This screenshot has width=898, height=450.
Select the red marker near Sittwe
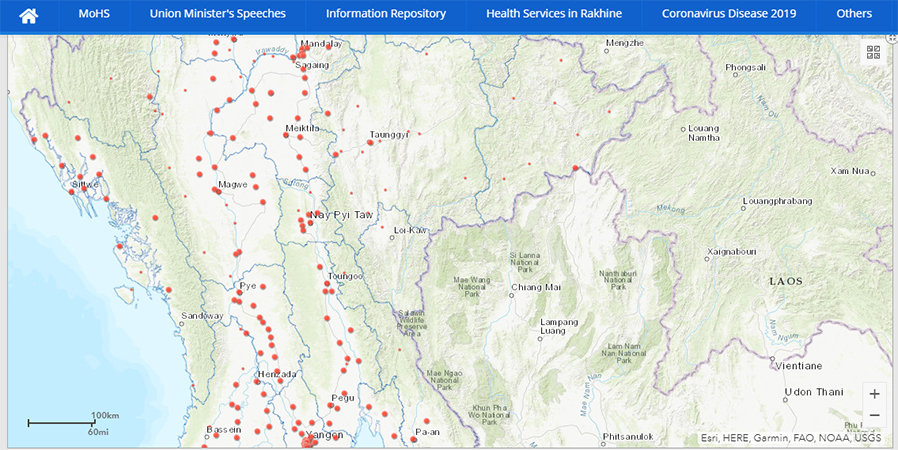pos(84,188)
